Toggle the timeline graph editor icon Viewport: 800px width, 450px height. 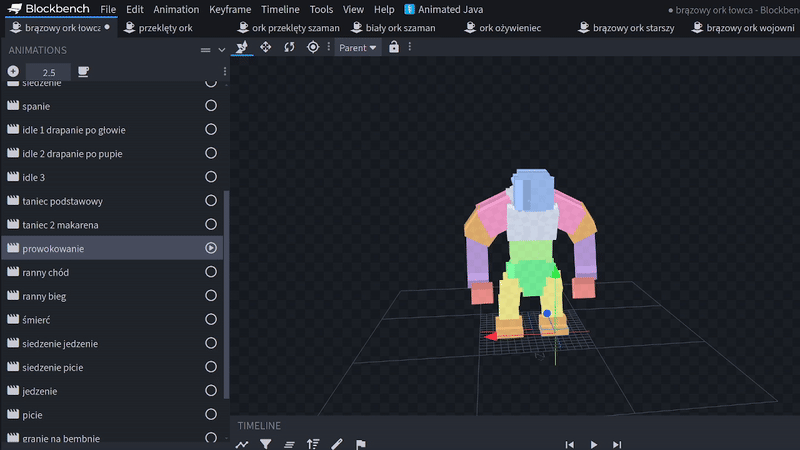(x=242, y=444)
